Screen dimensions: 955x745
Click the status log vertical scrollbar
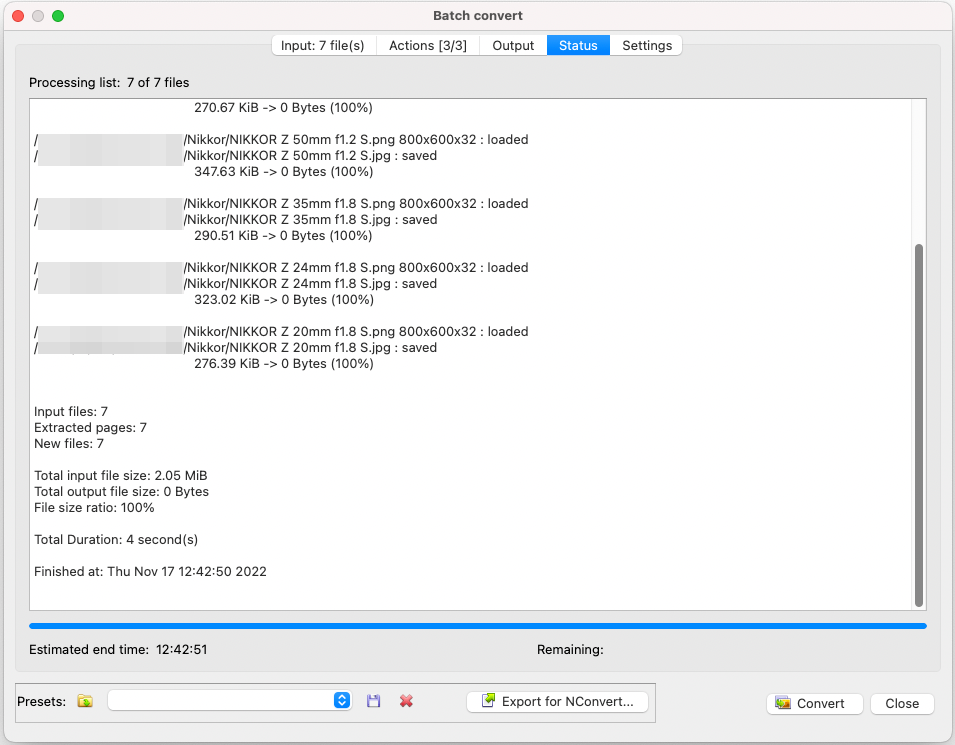click(x=918, y=425)
